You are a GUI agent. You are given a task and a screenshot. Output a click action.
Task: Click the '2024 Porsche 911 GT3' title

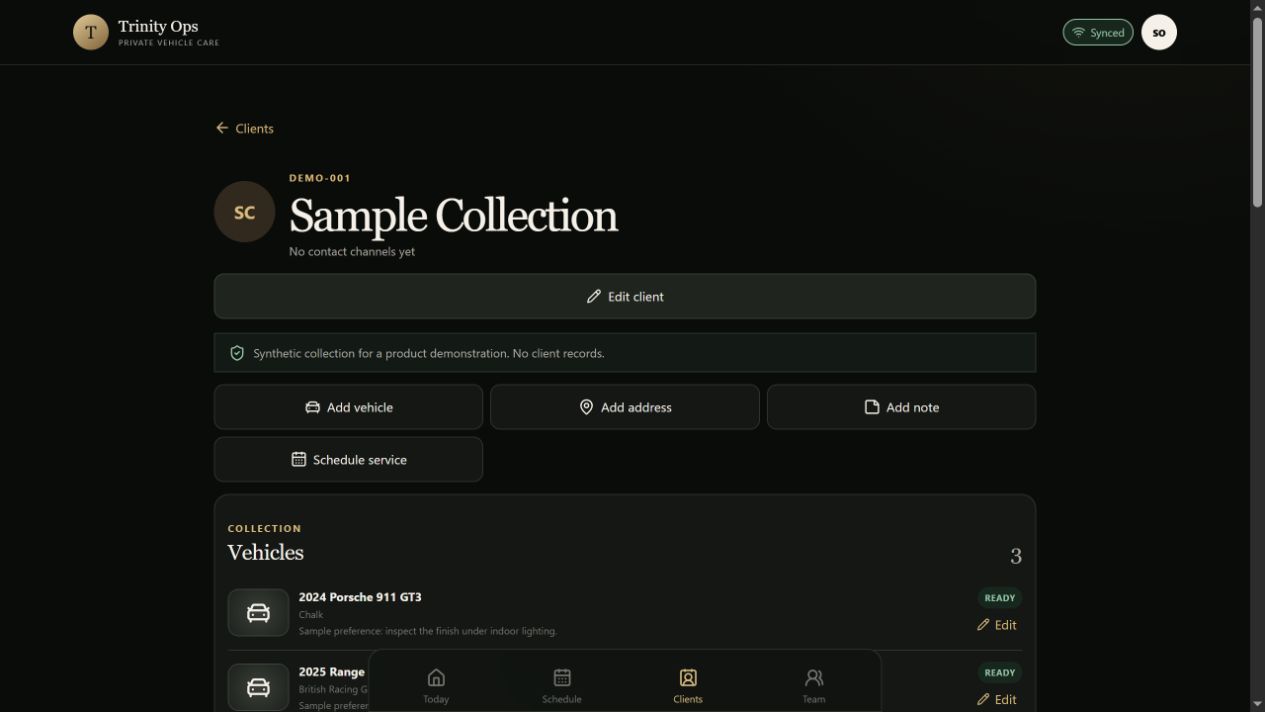(360, 597)
